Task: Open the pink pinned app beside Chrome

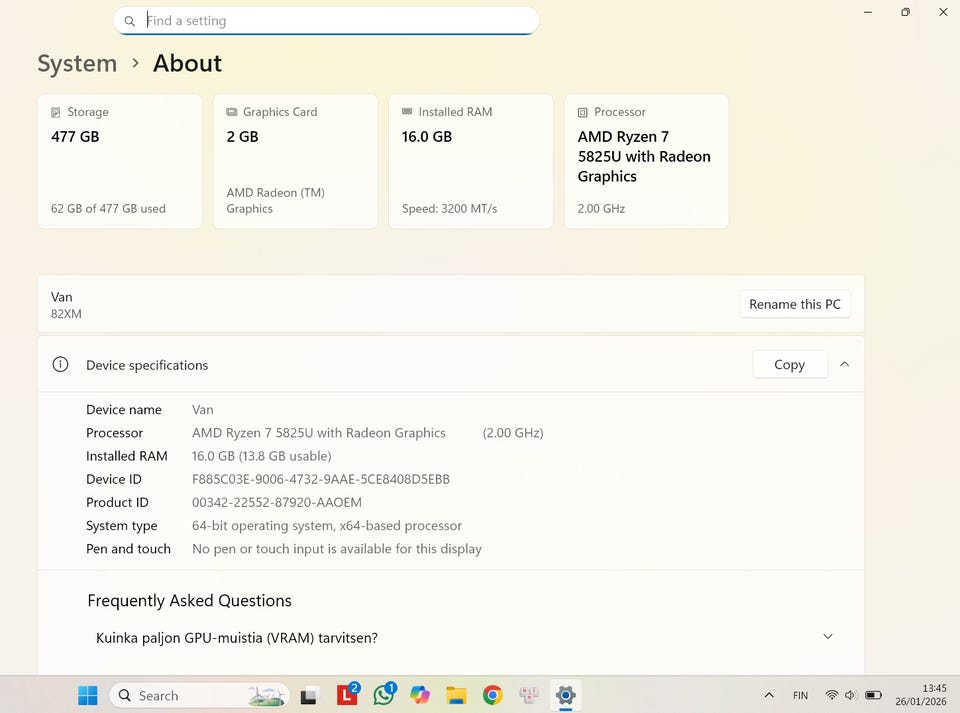Action: (529, 696)
